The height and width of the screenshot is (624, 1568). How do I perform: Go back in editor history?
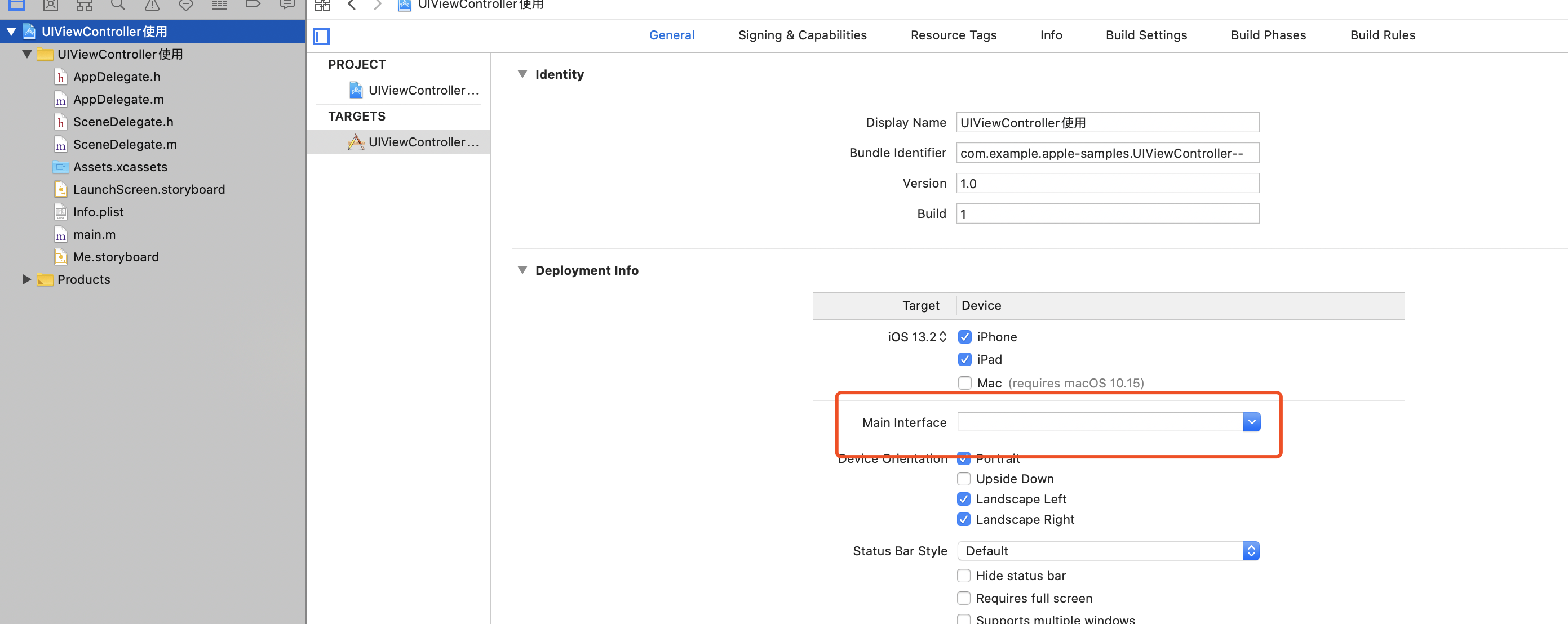click(351, 5)
